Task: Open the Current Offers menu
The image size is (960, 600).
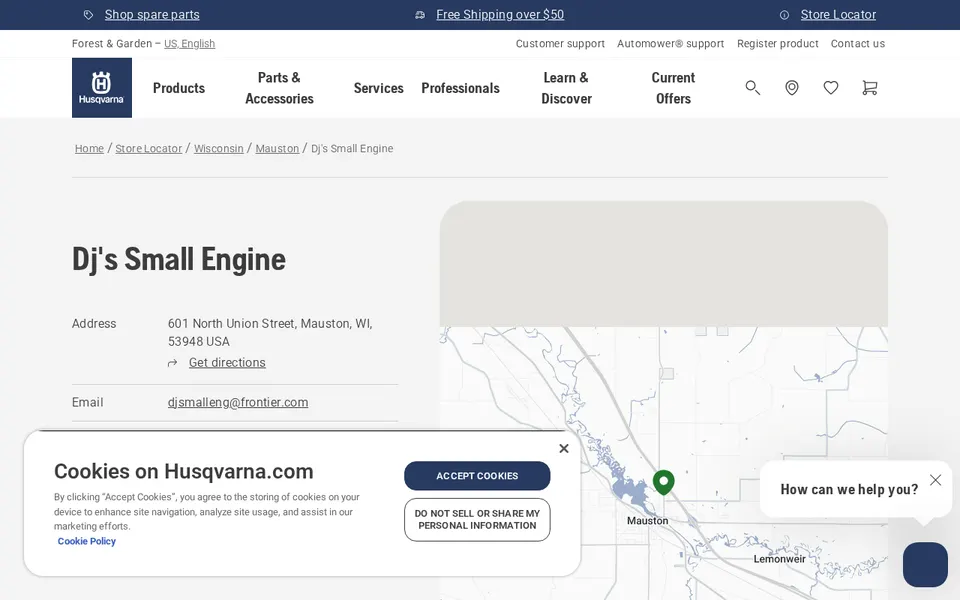Action: coord(673,88)
